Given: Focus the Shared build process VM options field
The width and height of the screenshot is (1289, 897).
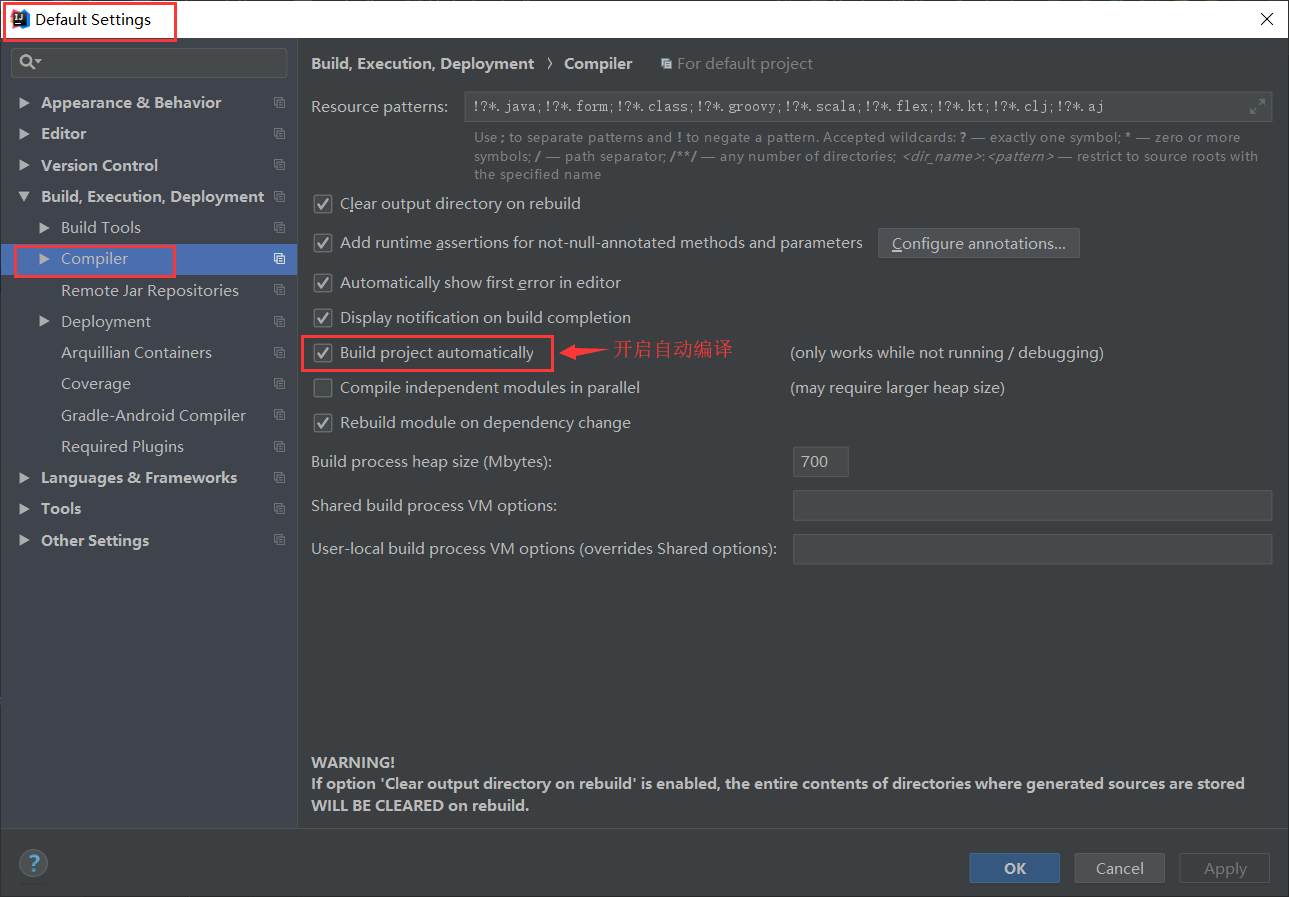Looking at the screenshot, I should coord(1032,506).
